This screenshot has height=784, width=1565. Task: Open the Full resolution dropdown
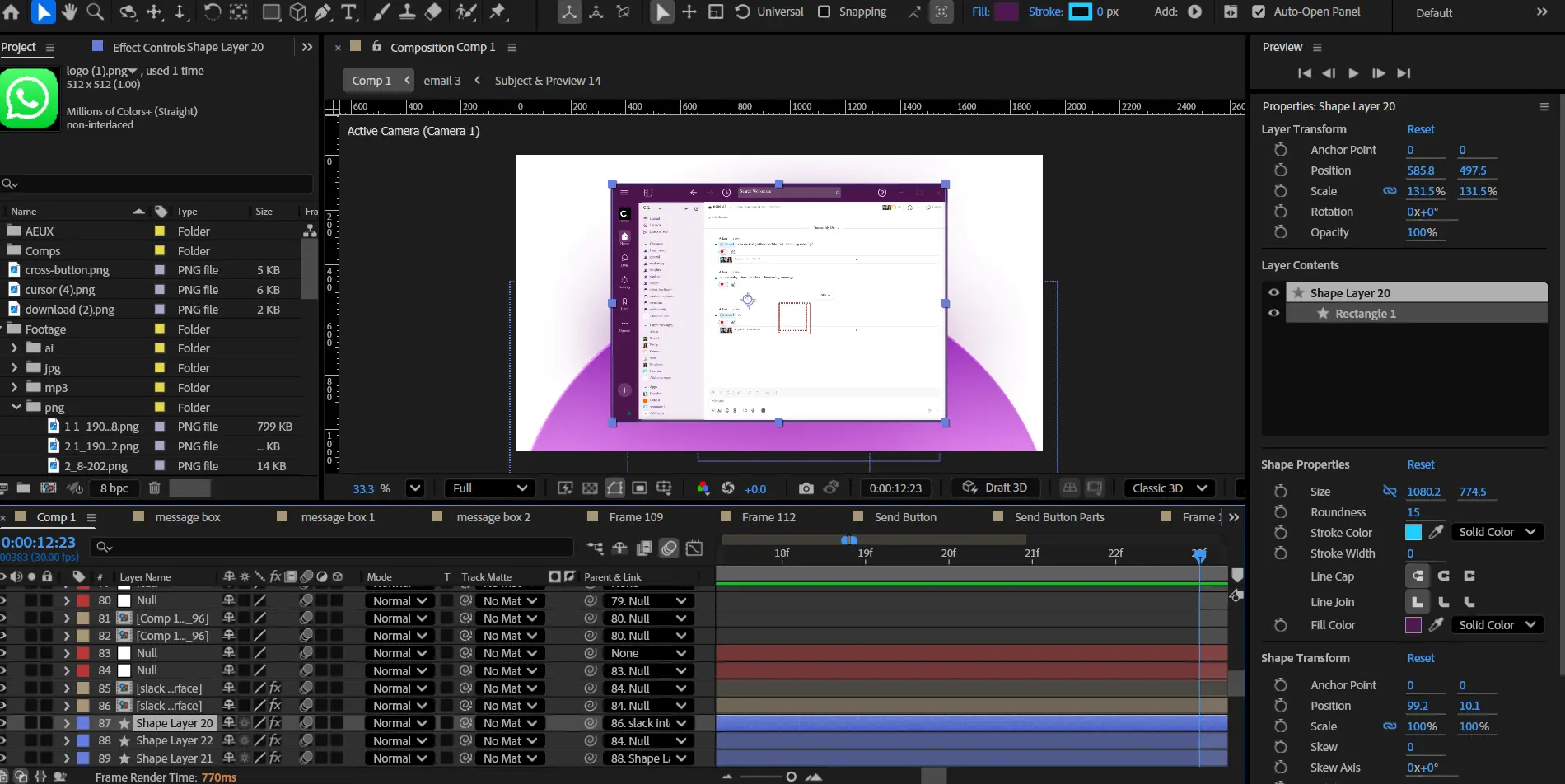(489, 488)
